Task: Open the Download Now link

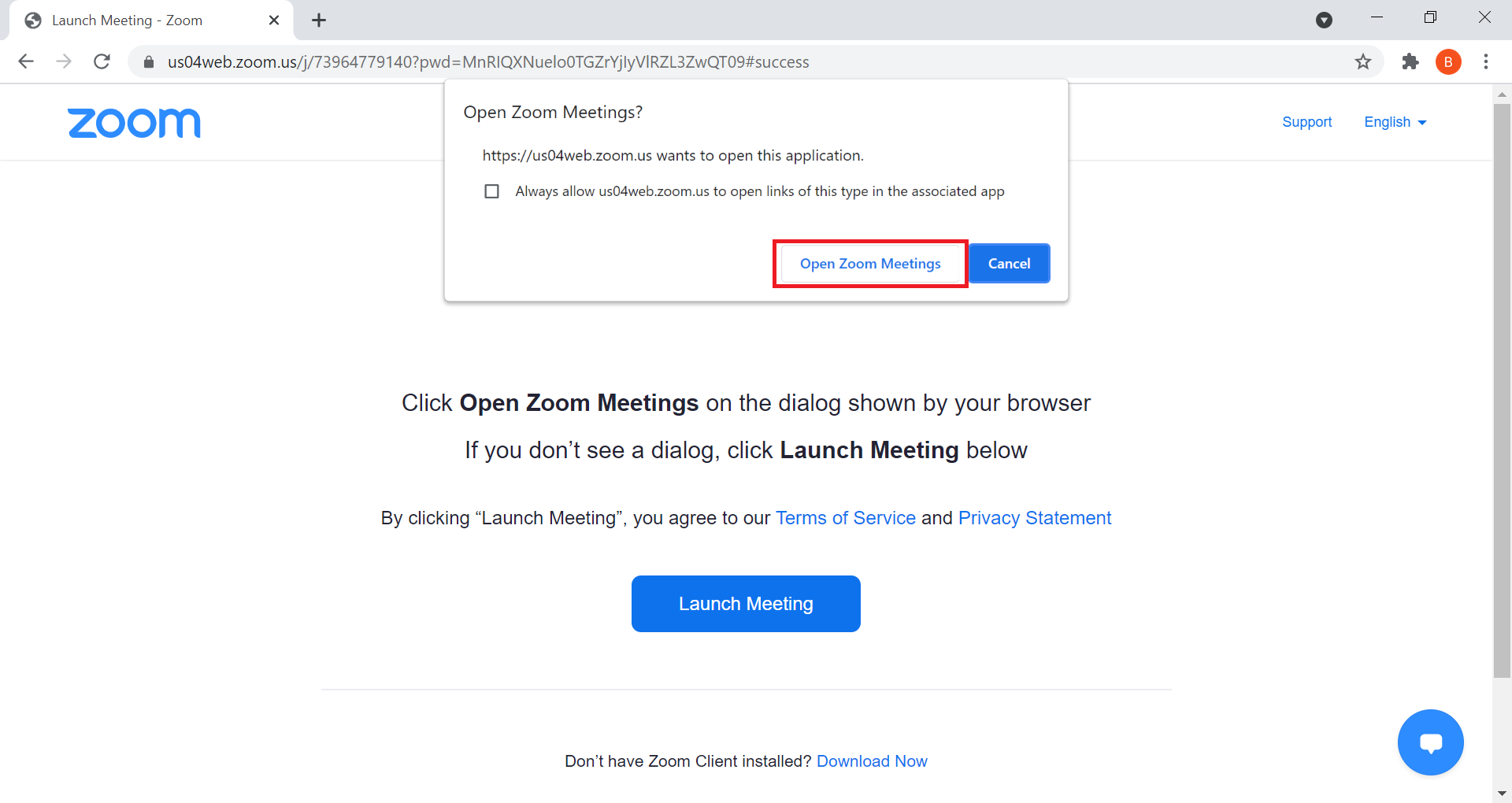Action: [x=872, y=761]
